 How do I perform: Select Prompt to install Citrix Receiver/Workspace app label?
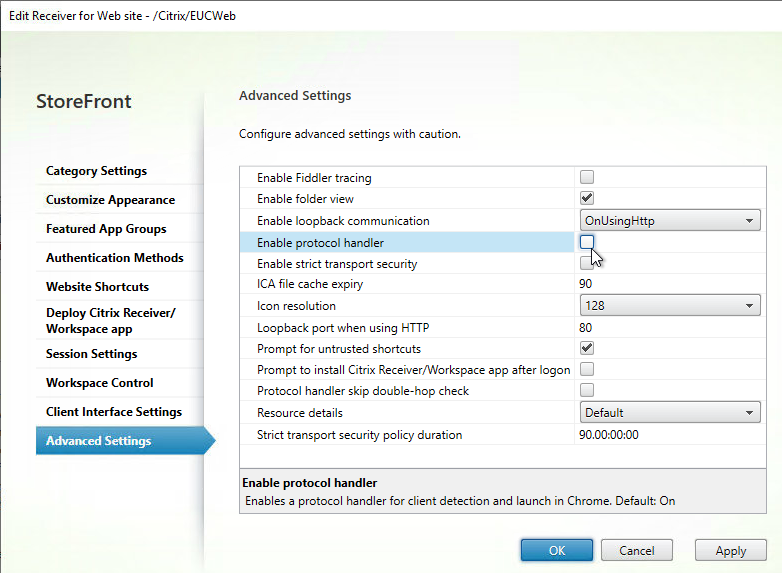413,370
